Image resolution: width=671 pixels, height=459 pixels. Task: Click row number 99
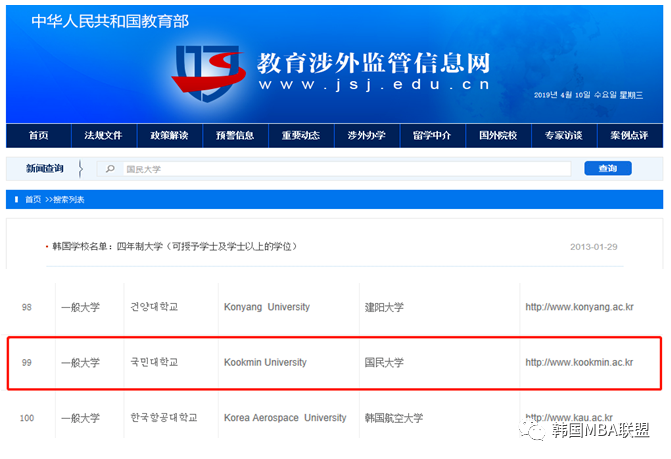(x=27, y=363)
